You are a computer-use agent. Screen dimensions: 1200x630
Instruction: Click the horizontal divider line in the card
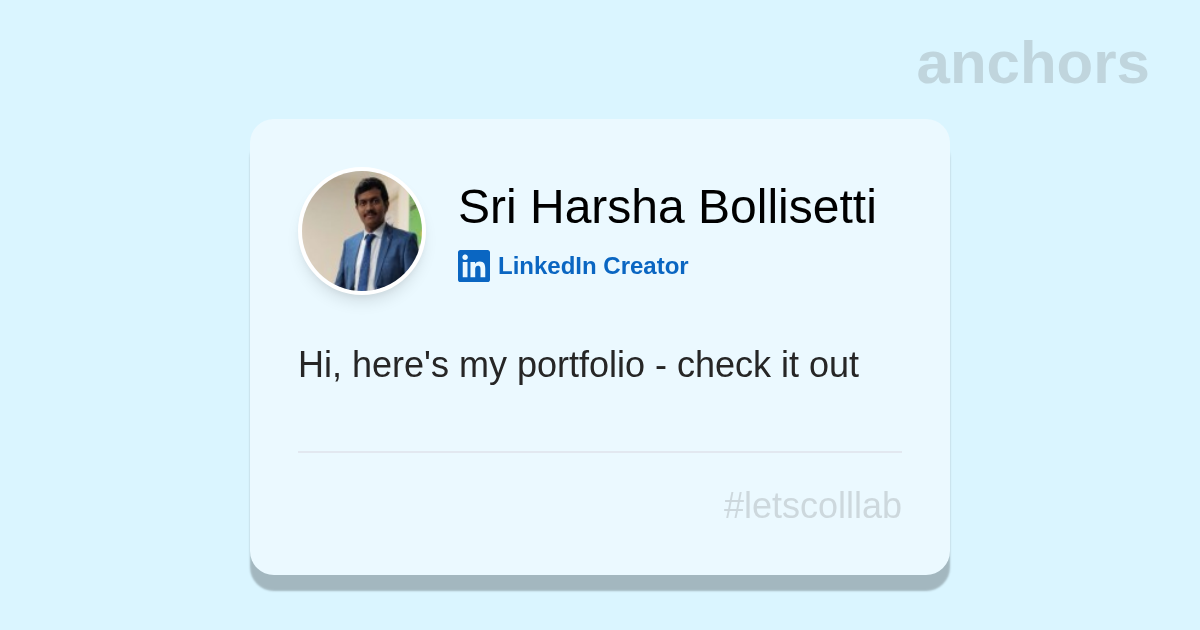tap(600, 452)
